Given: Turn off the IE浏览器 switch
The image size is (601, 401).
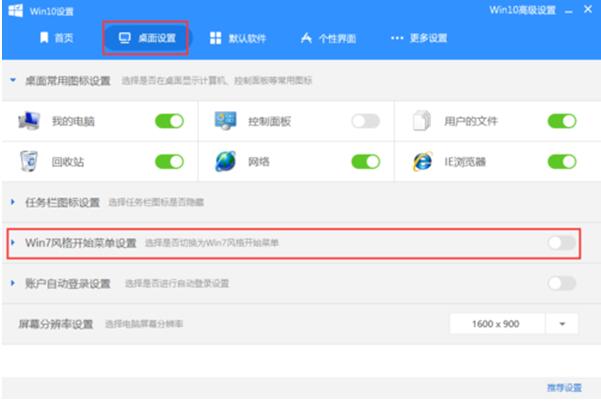Looking at the screenshot, I should pos(562,162).
